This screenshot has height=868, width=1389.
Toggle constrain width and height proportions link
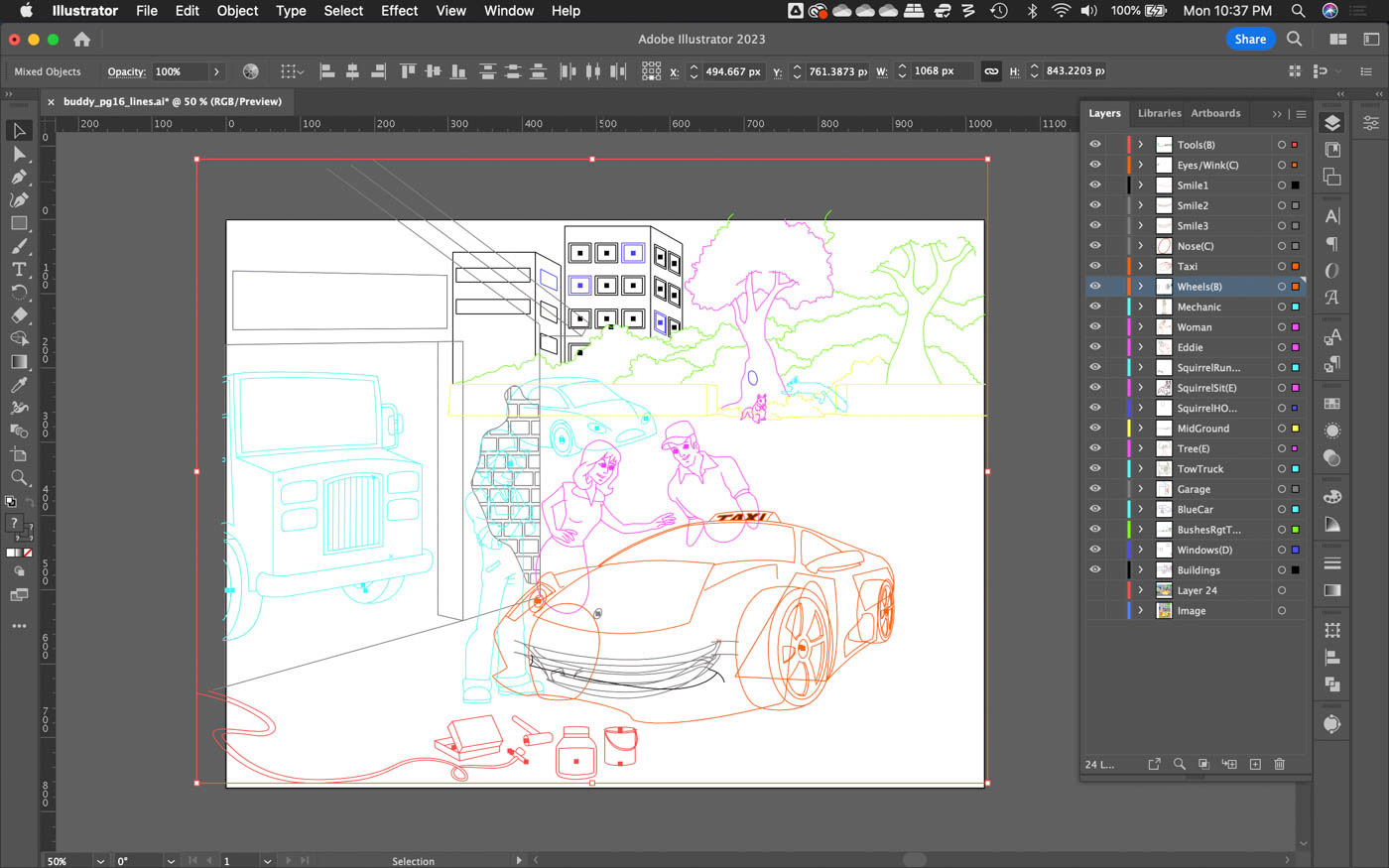coord(991,71)
